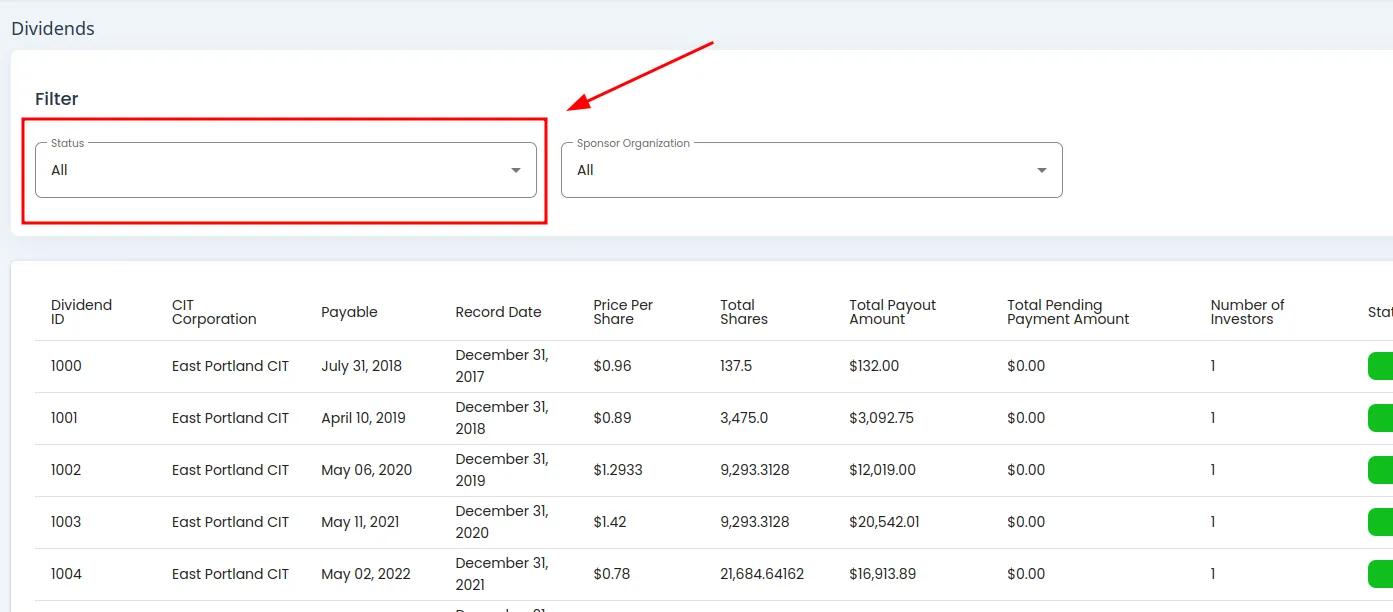The height and width of the screenshot is (612, 1393).
Task: Click the Total Shares column header
Action: pos(744,312)
